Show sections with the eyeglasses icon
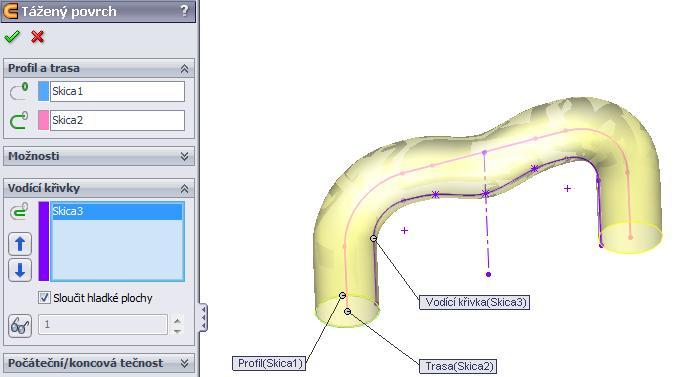This screenshot has width=677, height=377. [x=20, y=326]
